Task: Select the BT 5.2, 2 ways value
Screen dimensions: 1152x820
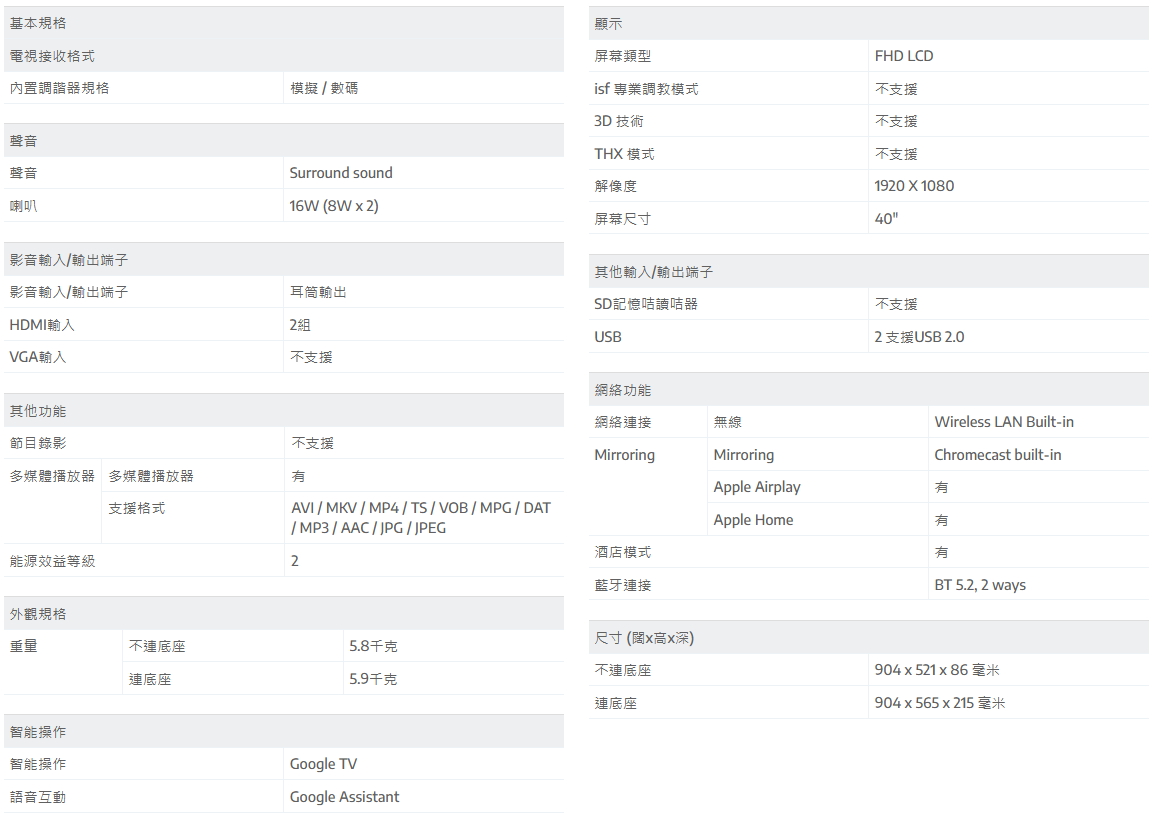Action: click(x=980, y=585)
